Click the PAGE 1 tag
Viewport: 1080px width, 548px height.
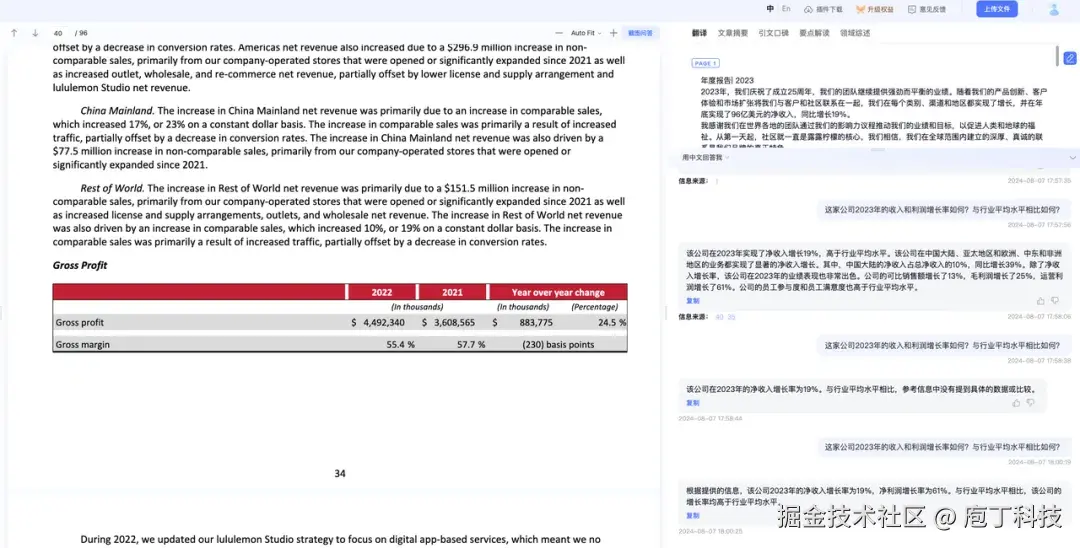coord(705,63)
